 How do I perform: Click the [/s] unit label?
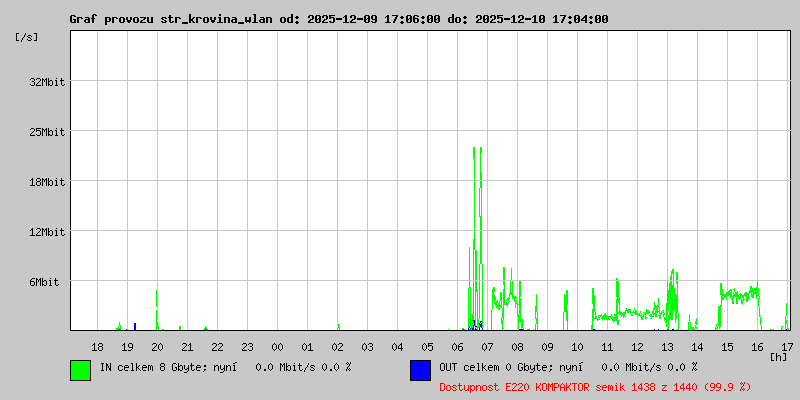(x=27, y=37)
